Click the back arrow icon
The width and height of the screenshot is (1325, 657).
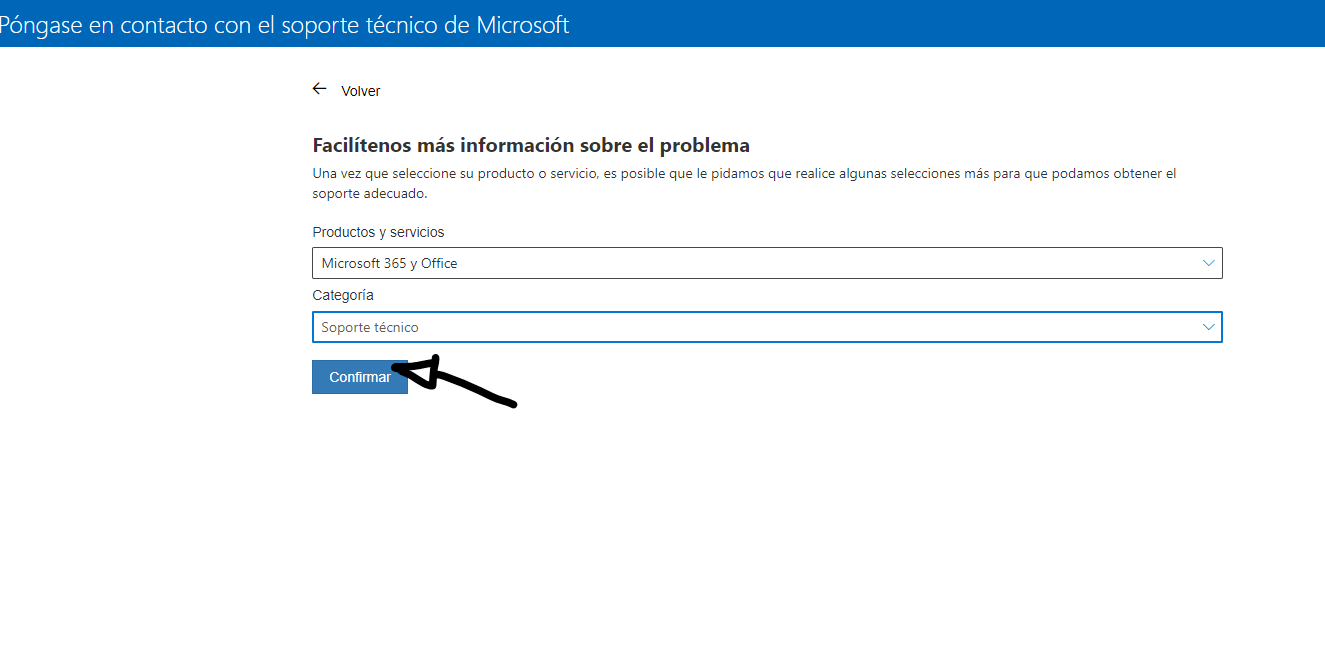[320, 89]
